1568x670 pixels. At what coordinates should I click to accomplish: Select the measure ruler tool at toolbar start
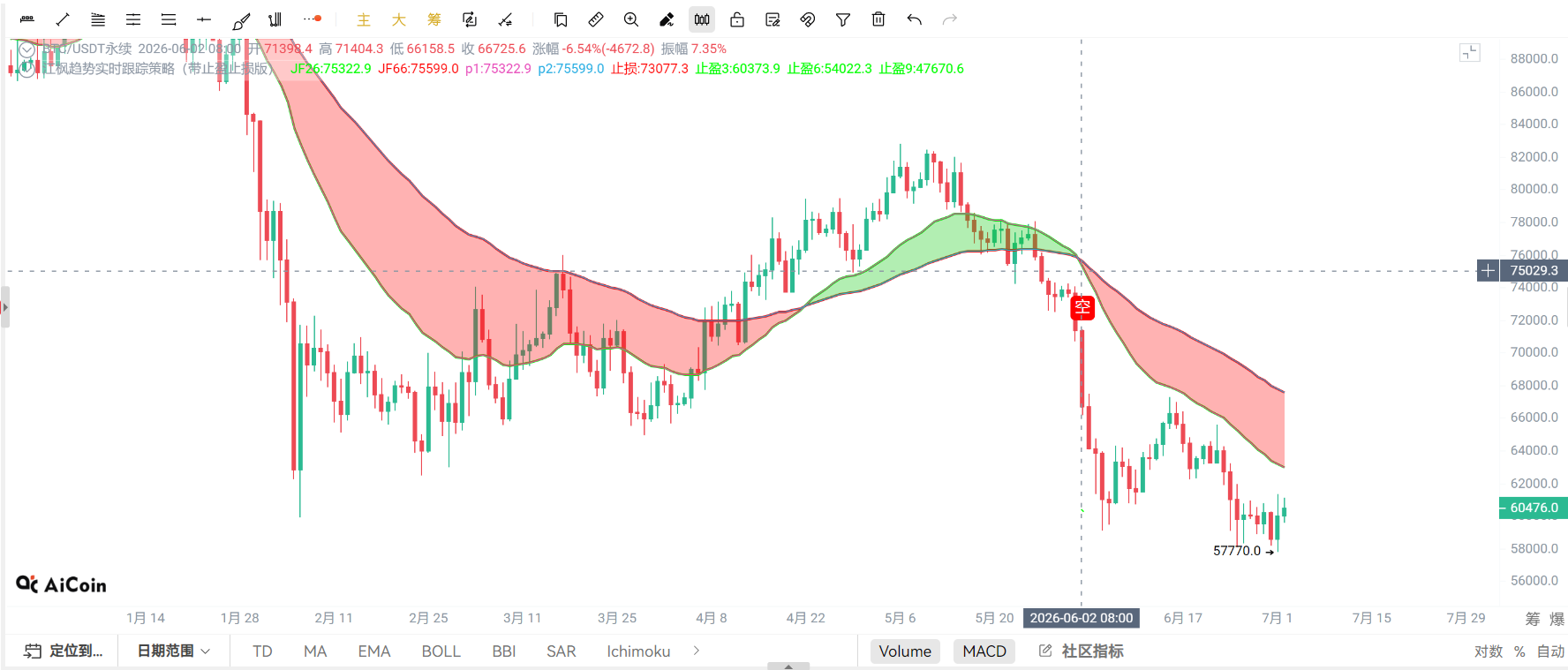pyautogui.click(x=27, y=19)
